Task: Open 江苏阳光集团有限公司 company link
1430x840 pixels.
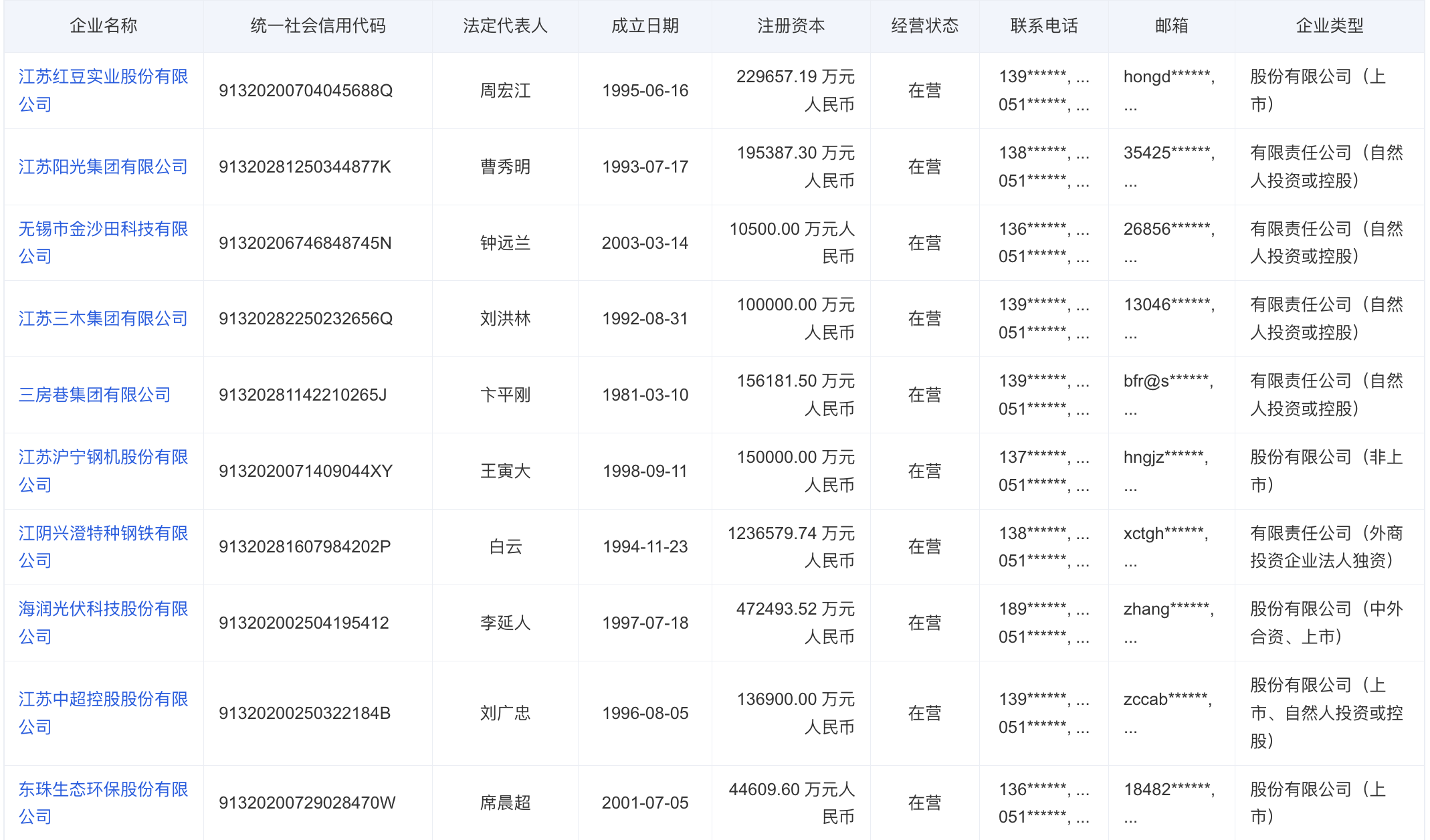Action: click(103, 167)
